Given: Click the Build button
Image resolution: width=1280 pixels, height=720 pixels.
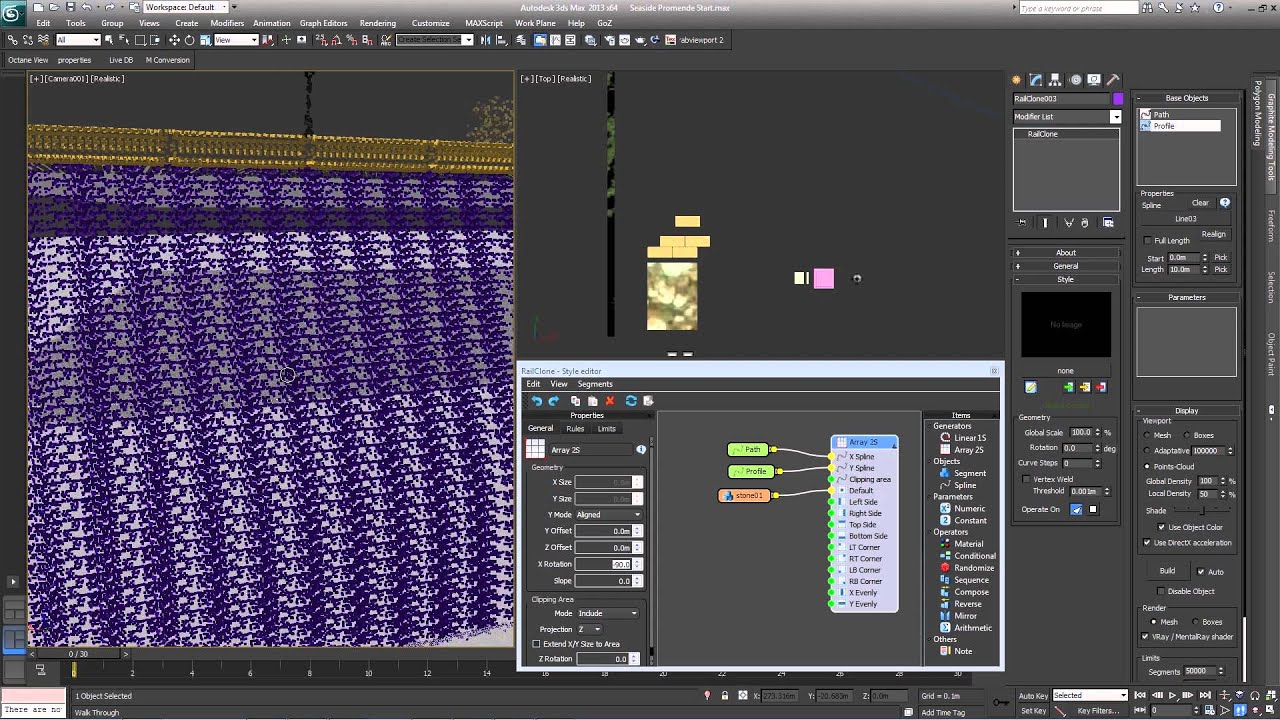Looking at the screenshot, I should 1167,571.
